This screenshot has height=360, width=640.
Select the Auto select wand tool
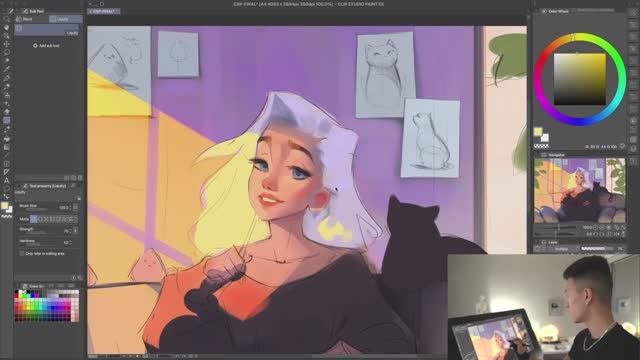(x=7, y=61)
